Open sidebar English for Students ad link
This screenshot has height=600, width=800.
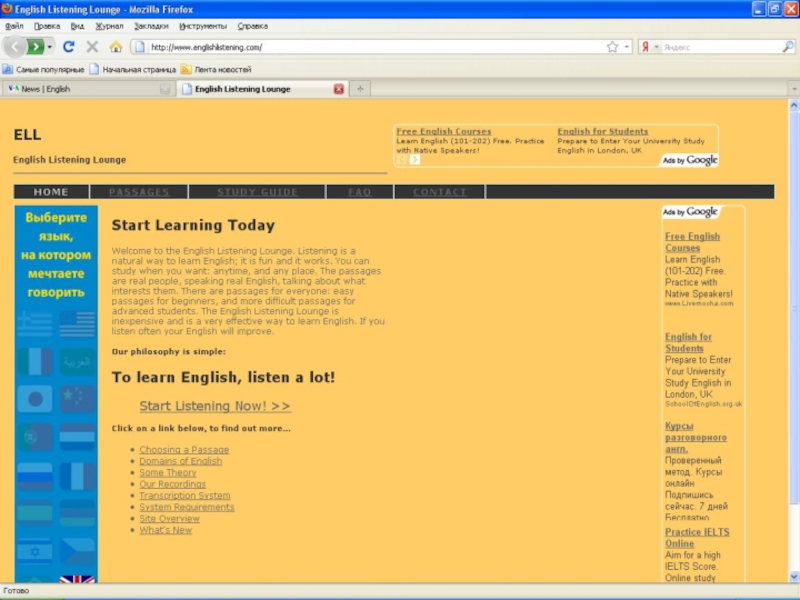pos(688,342)
